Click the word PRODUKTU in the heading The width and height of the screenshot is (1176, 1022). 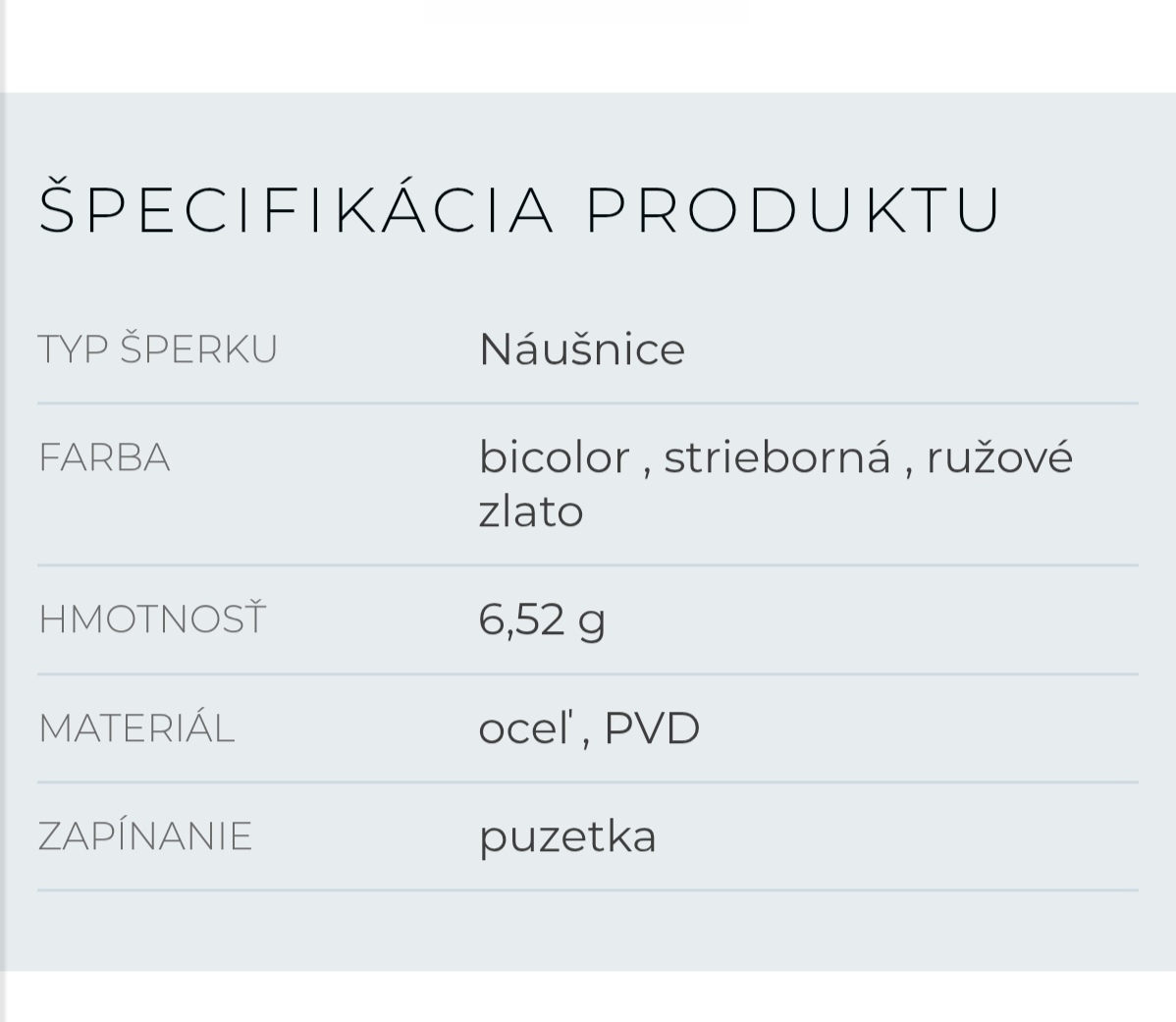(x=793, y=209)
